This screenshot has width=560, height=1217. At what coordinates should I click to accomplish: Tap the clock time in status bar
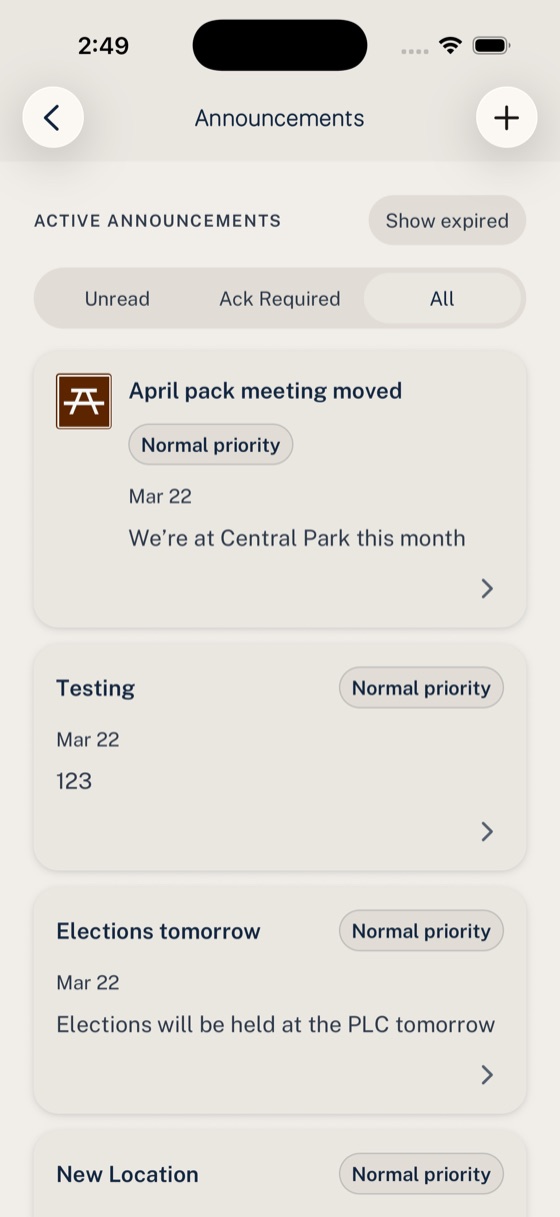(103, 46)
